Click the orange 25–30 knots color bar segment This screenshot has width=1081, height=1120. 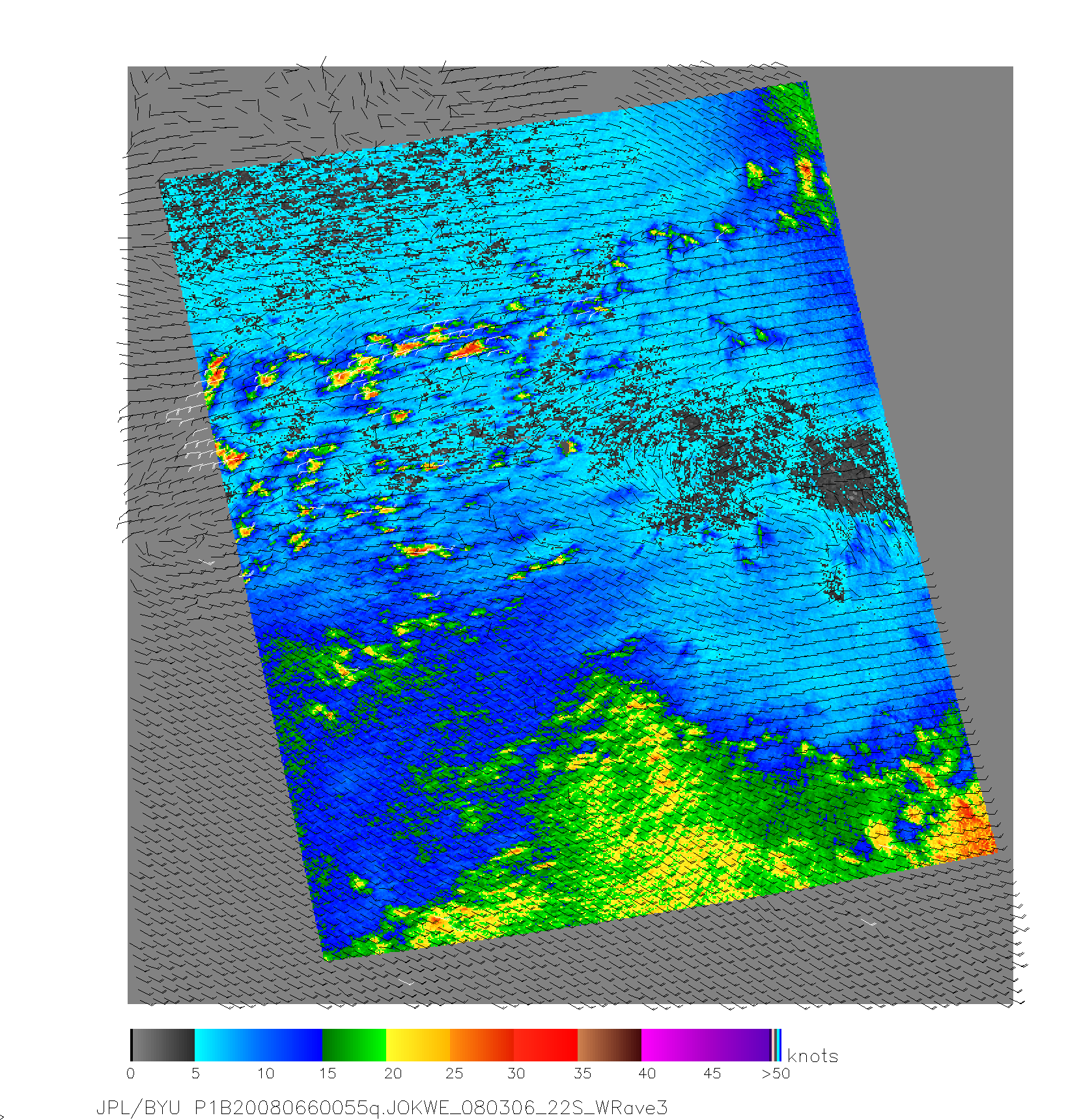point(482,1045)
